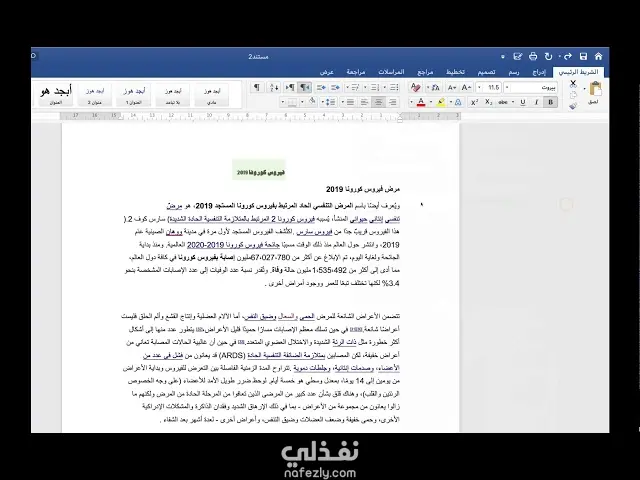Open the customize quick access toolbar arrow

pos(503,57)
